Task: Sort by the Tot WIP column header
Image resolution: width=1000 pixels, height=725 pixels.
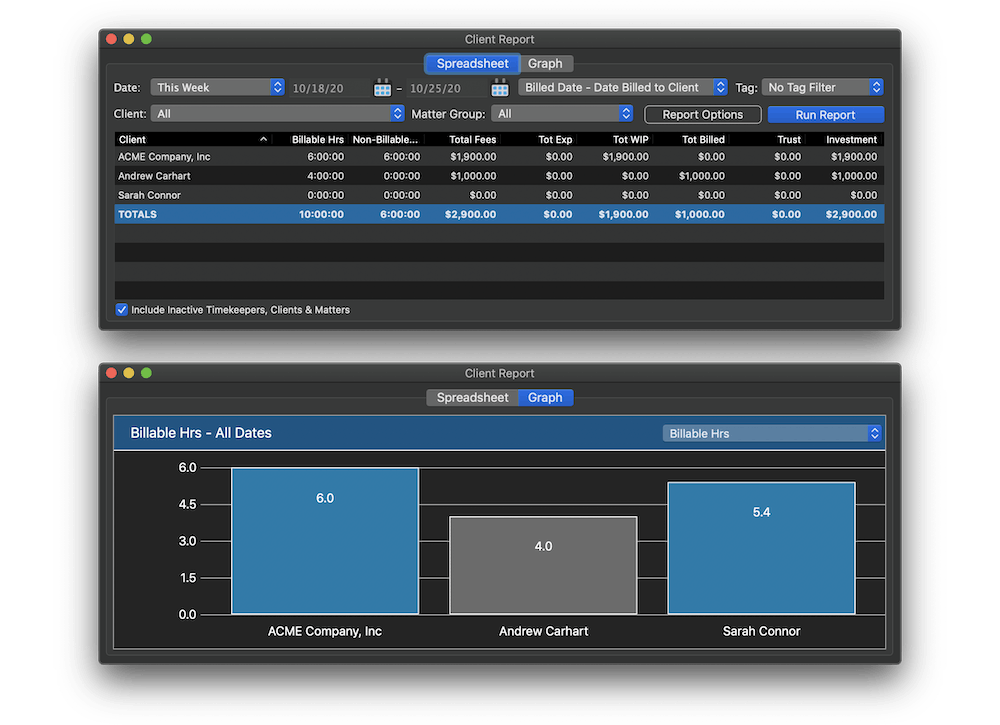Action: pos(631,139)
